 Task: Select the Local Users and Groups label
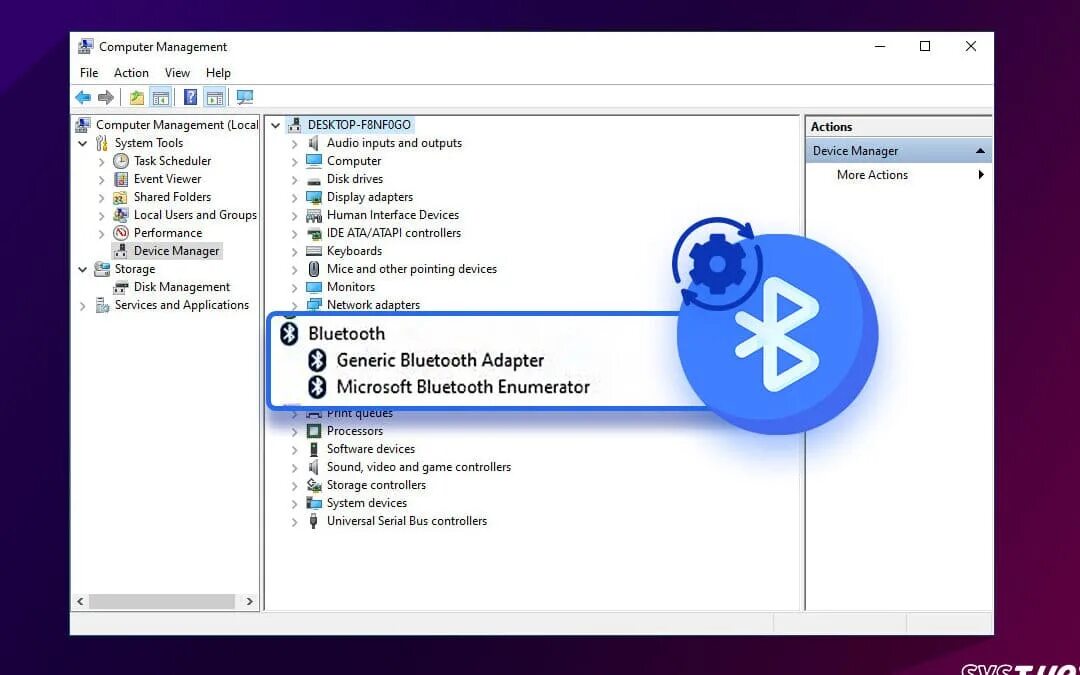[x=195, y=215]
